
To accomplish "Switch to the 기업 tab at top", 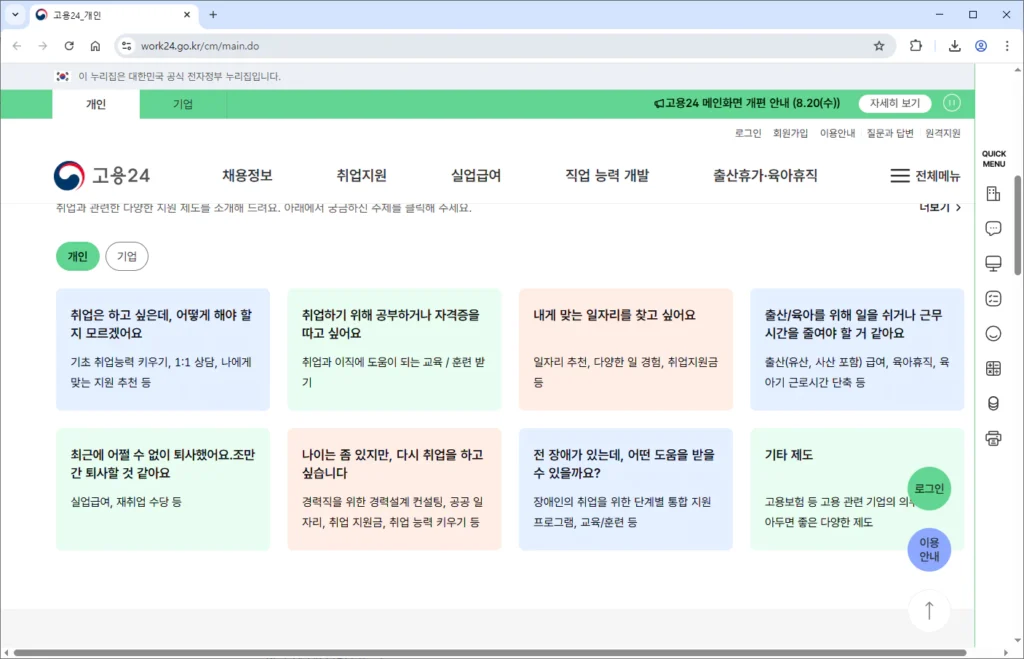I will click(183, 103).
